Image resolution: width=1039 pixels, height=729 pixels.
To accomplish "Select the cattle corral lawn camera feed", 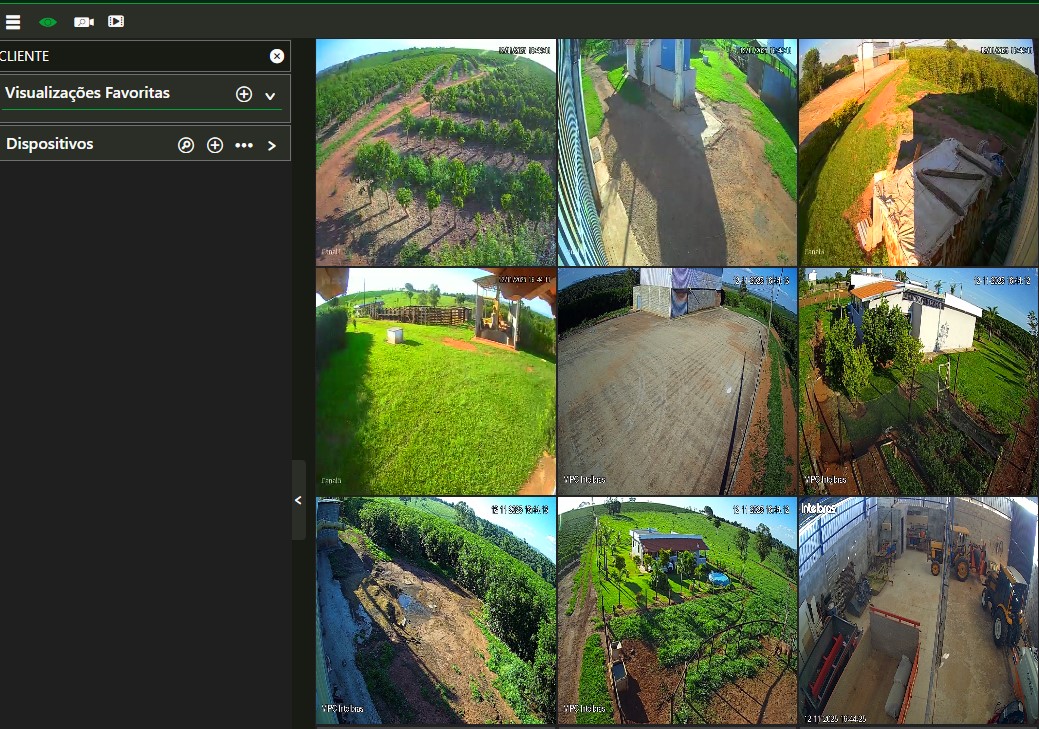I will pos(435,381).
